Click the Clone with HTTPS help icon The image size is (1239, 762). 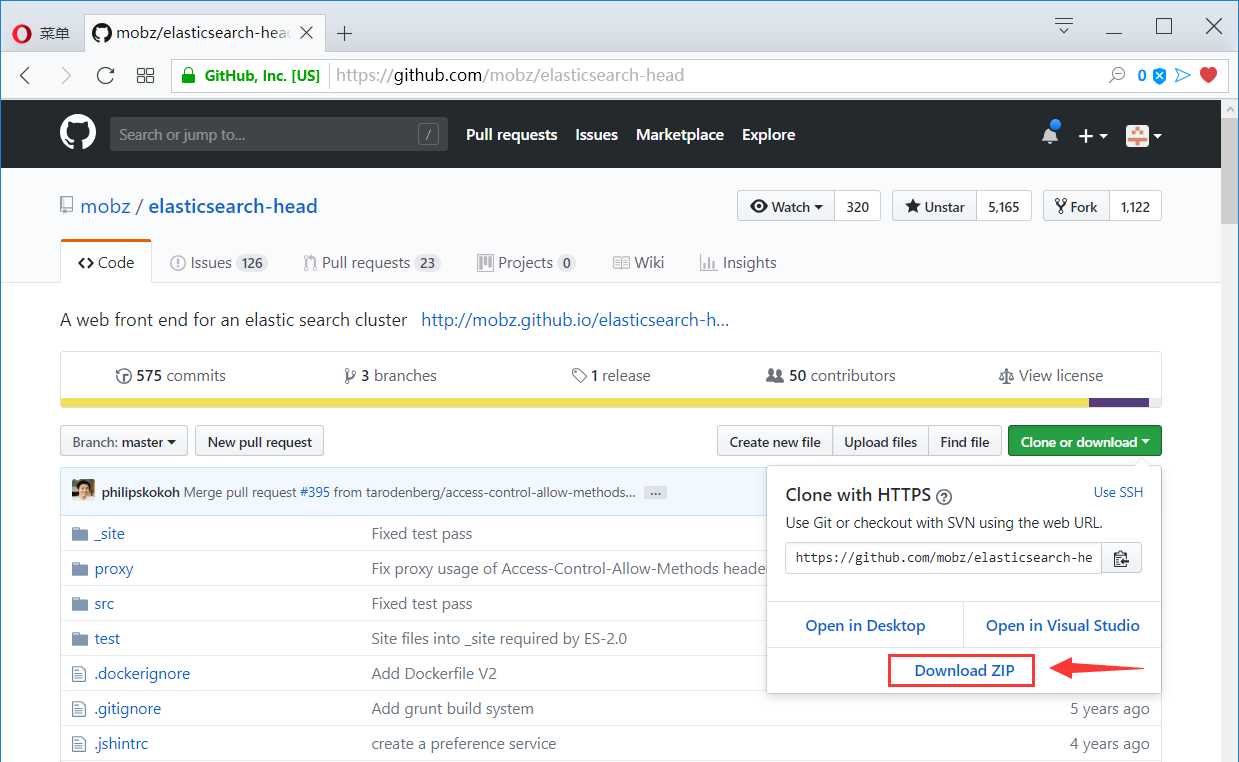point(944,496)
